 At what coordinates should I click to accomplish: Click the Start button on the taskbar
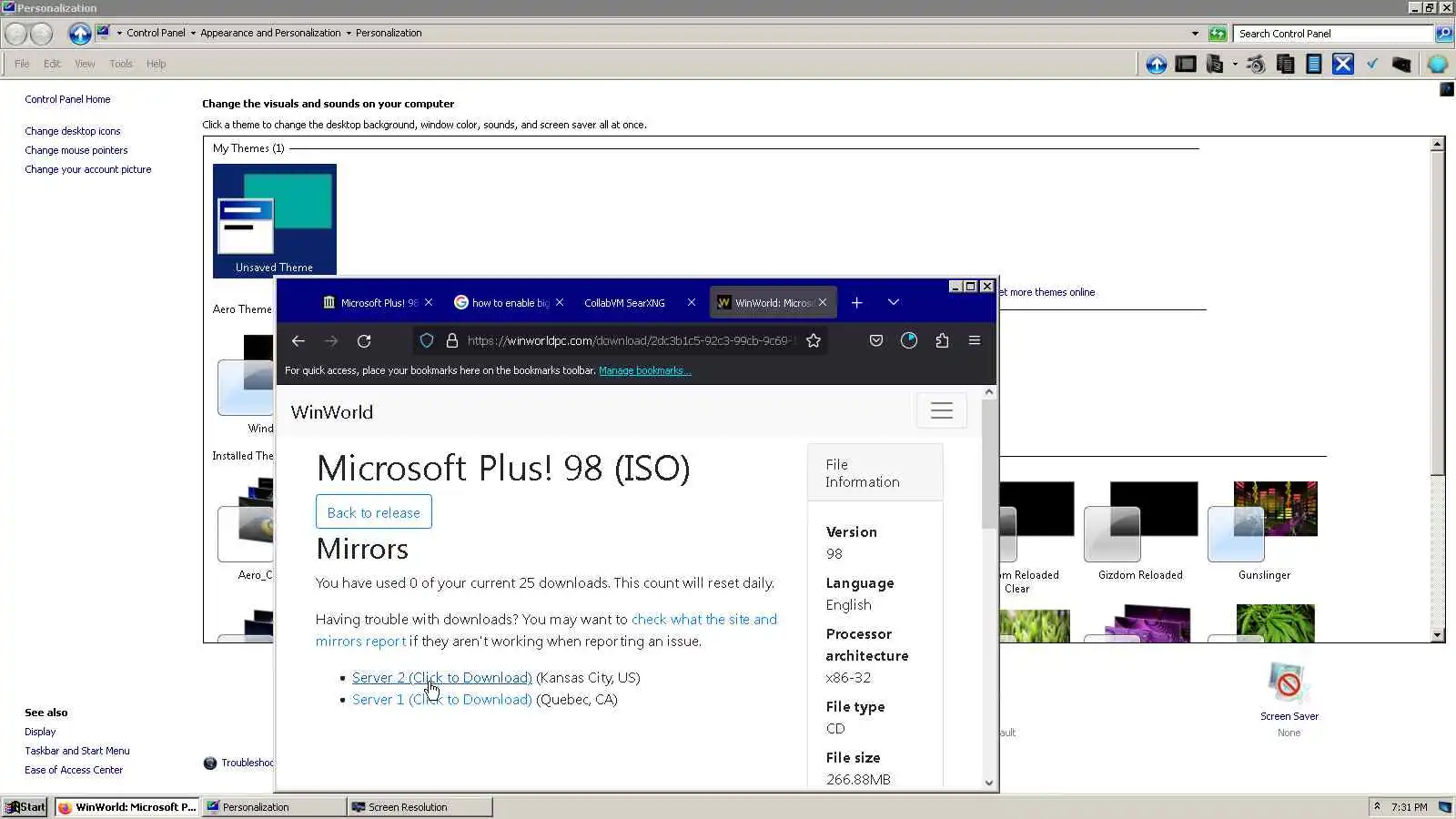click(x=25, y=807)
